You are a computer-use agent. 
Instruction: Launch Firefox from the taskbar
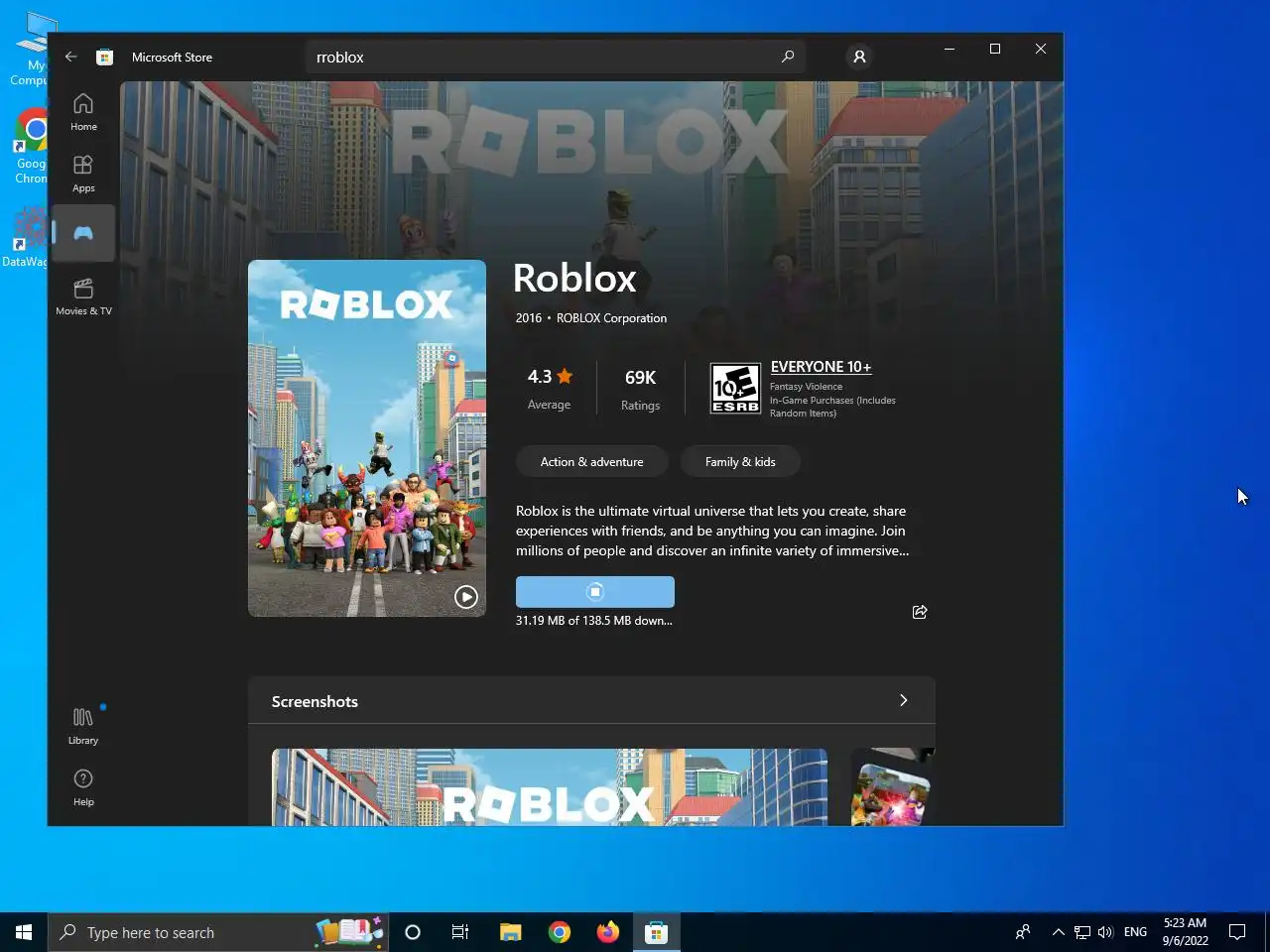click(607, 932)
